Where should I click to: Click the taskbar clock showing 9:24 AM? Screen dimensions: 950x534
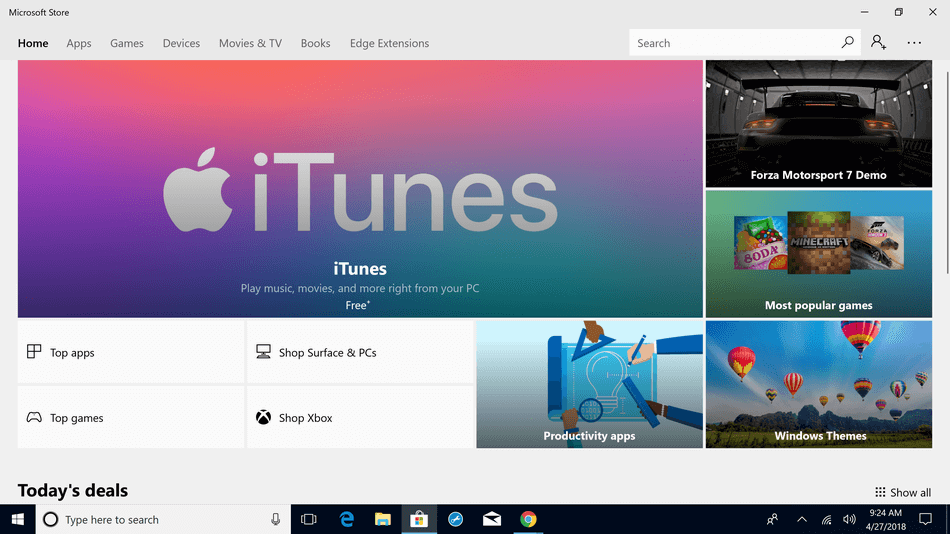point(886,519)
